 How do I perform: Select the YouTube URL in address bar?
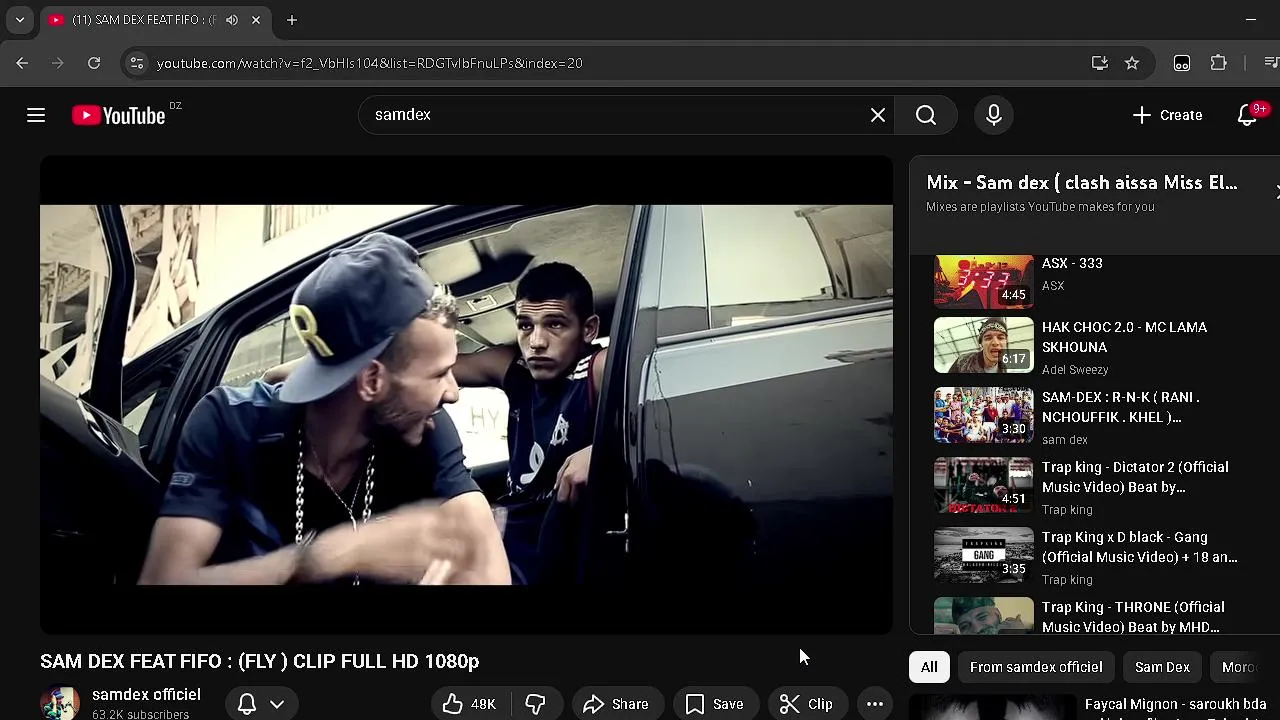pos(370,63)
